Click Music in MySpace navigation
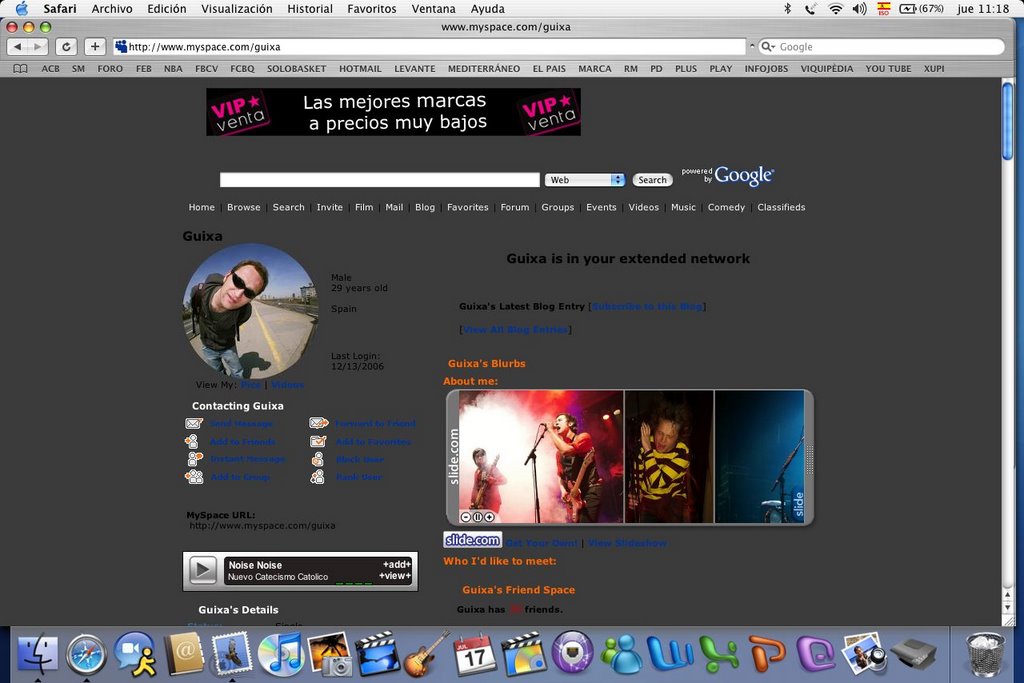The image size is (1024, 683). coord(683,207)
